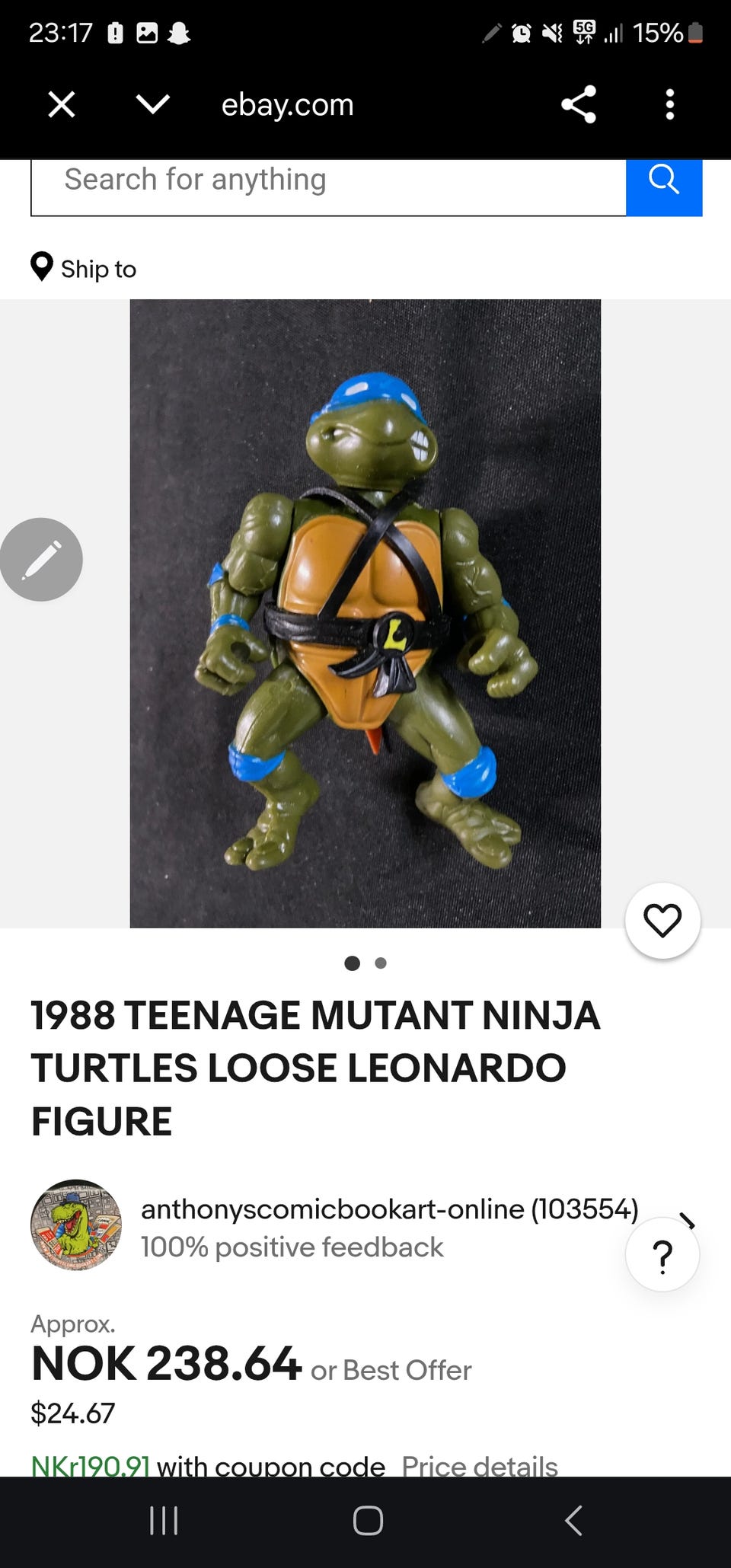The height and width of the screenshot is (1568, 731).
Task: Add item to watchlist with heart
Action: click(x=662, y=920)
